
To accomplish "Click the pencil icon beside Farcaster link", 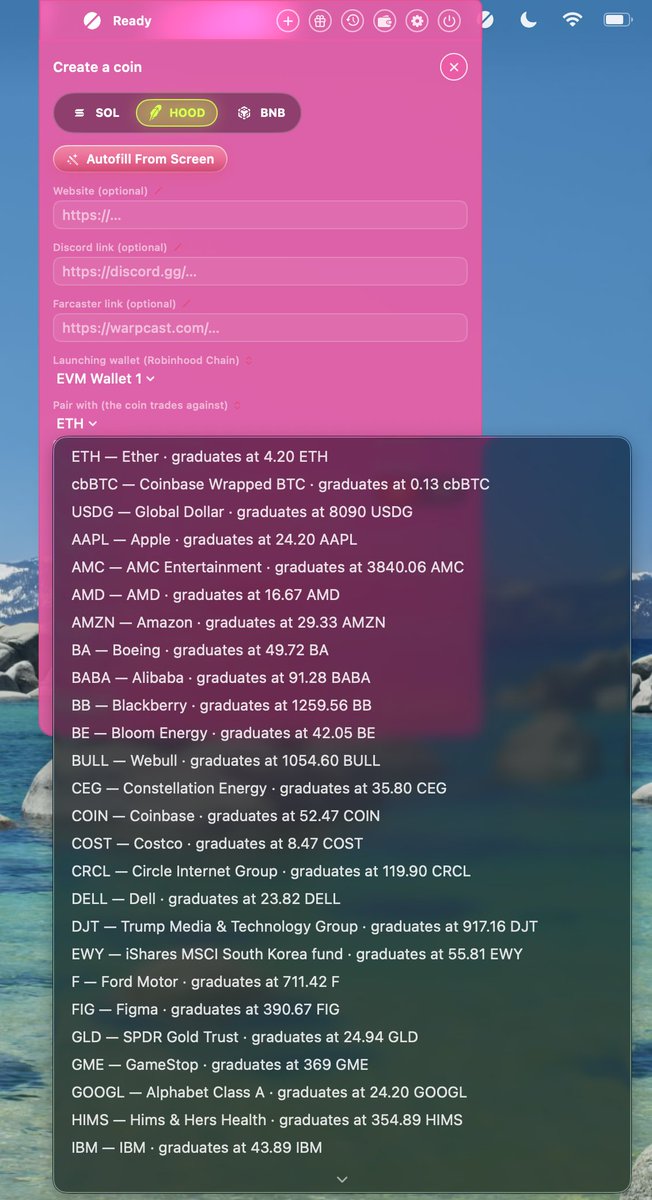I will (x=186, y=303).
